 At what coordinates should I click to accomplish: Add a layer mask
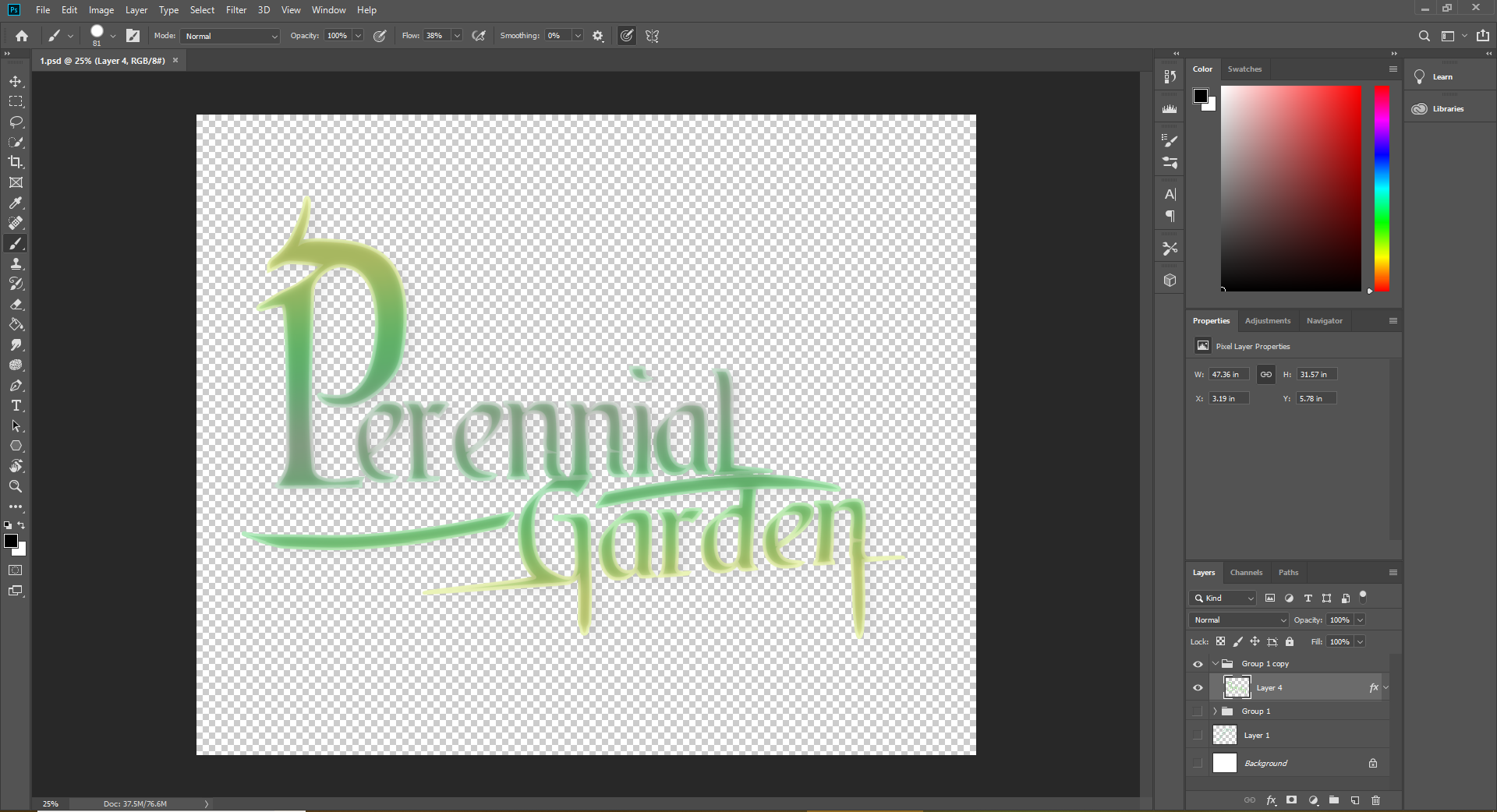(1292, 800)
